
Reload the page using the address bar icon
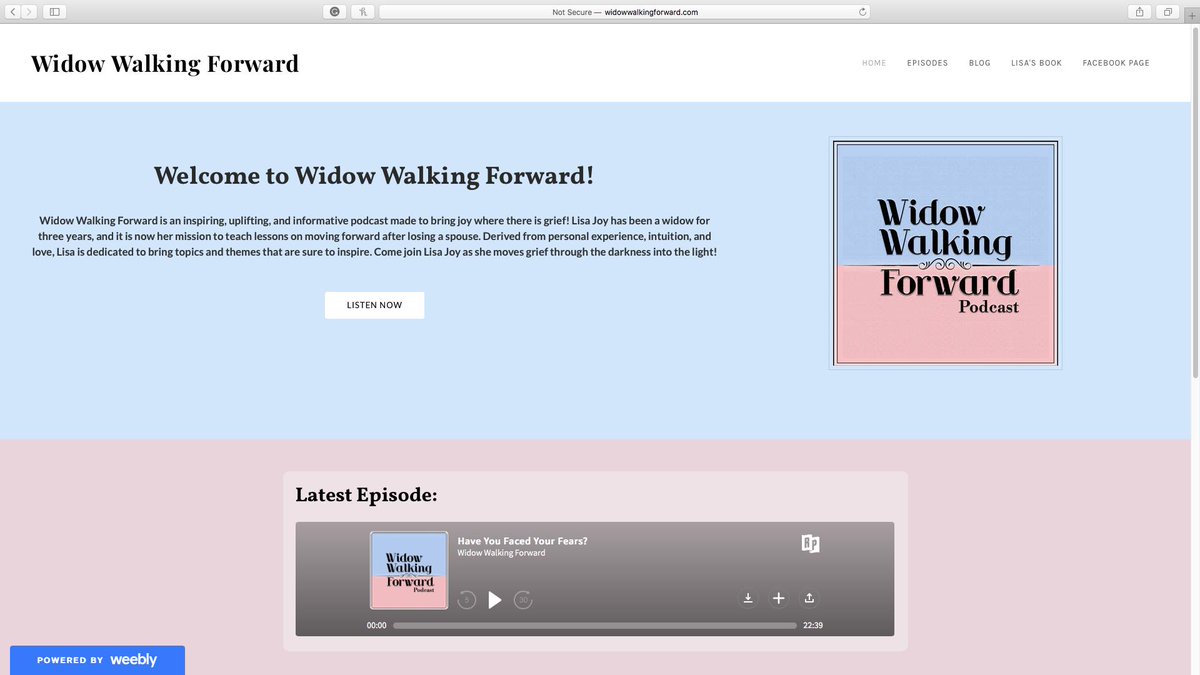pos(862,12)
